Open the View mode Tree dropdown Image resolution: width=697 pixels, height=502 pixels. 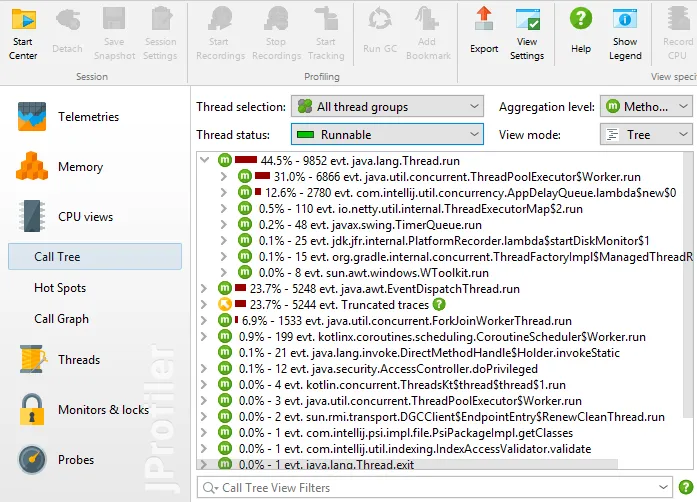point(646,134)
